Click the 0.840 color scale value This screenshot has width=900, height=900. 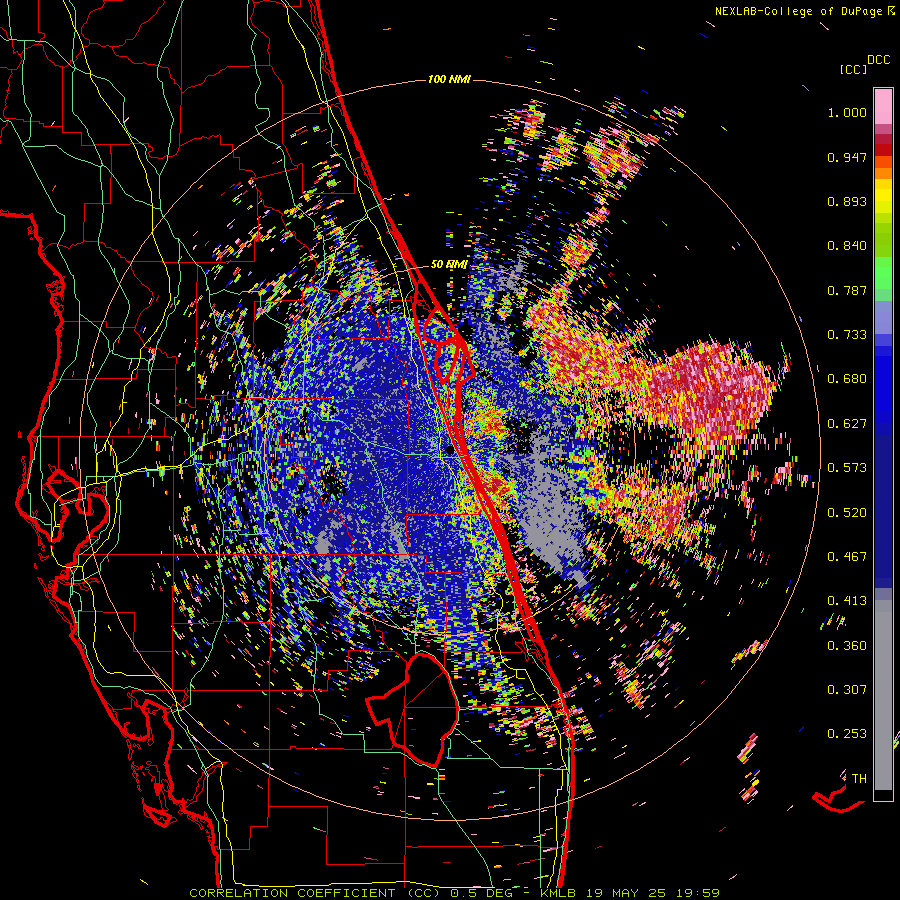[x=847, y=246]
